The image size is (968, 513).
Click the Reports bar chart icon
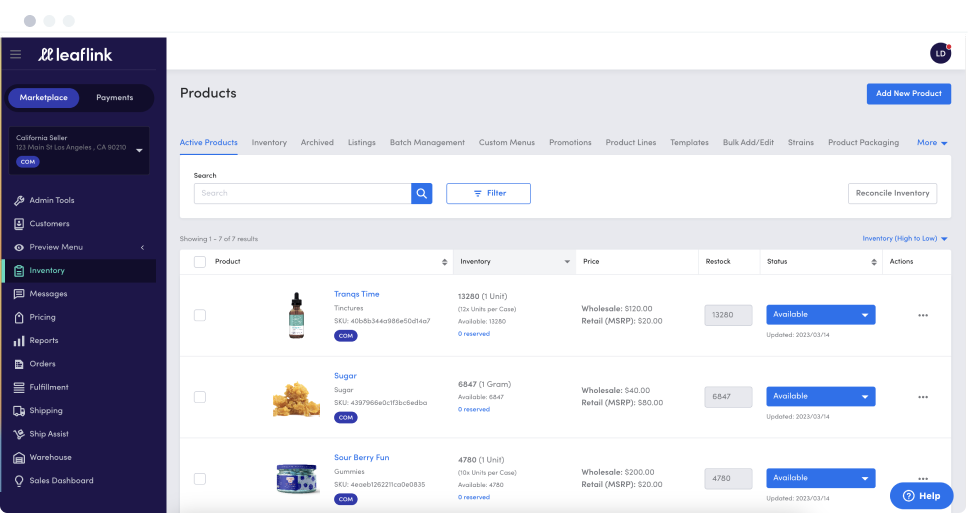(19, 341)
